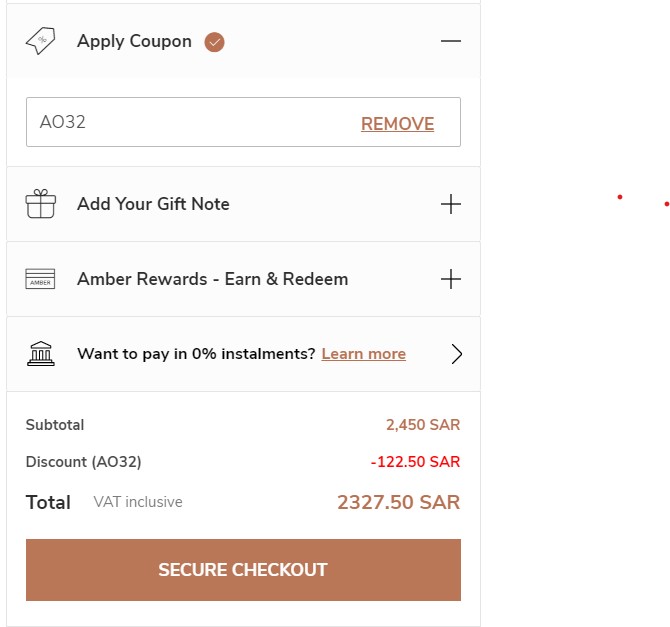Click the Amber rewards card icon
Image resolution: width=670 pixels, height=627 pixels.
41,279
